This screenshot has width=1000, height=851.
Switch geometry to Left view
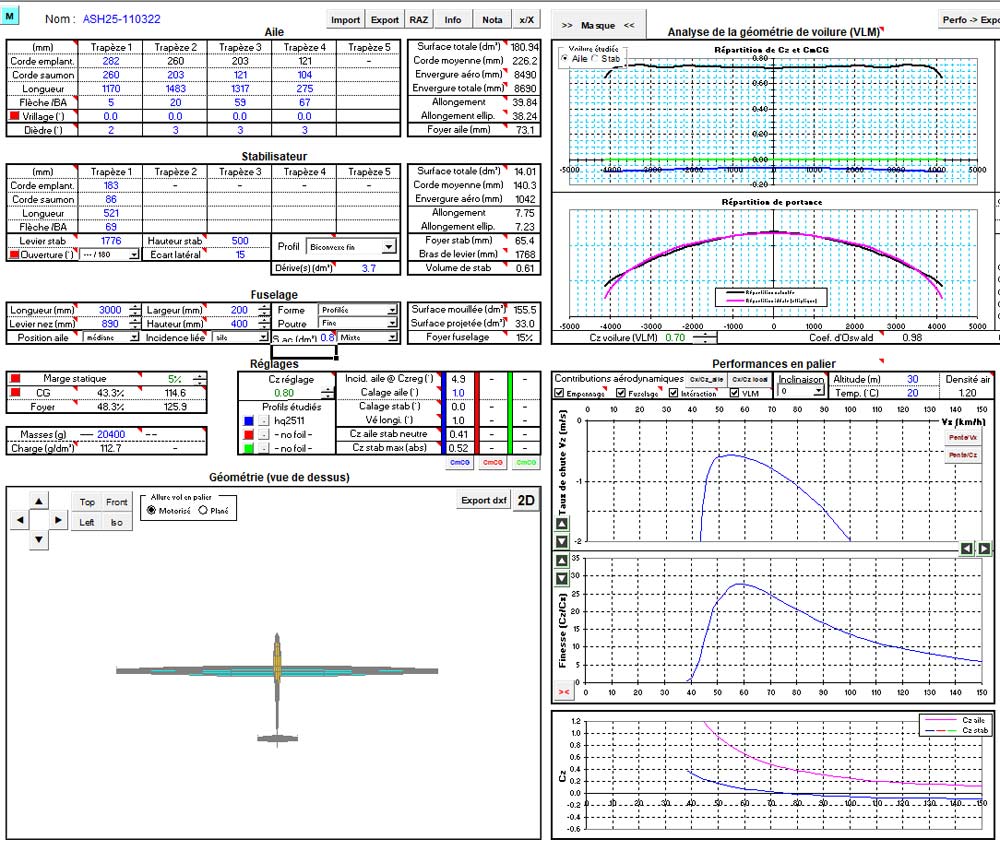pos(87,522)
